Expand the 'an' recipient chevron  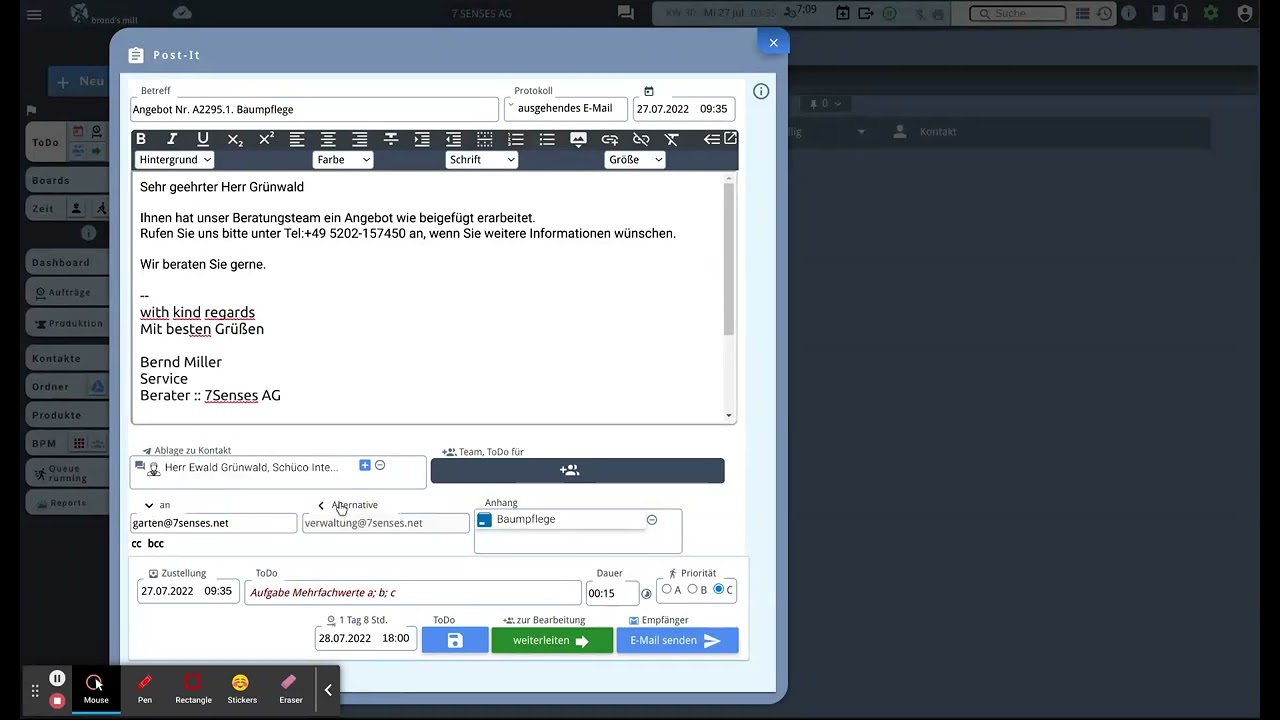(x=149, y=505)
